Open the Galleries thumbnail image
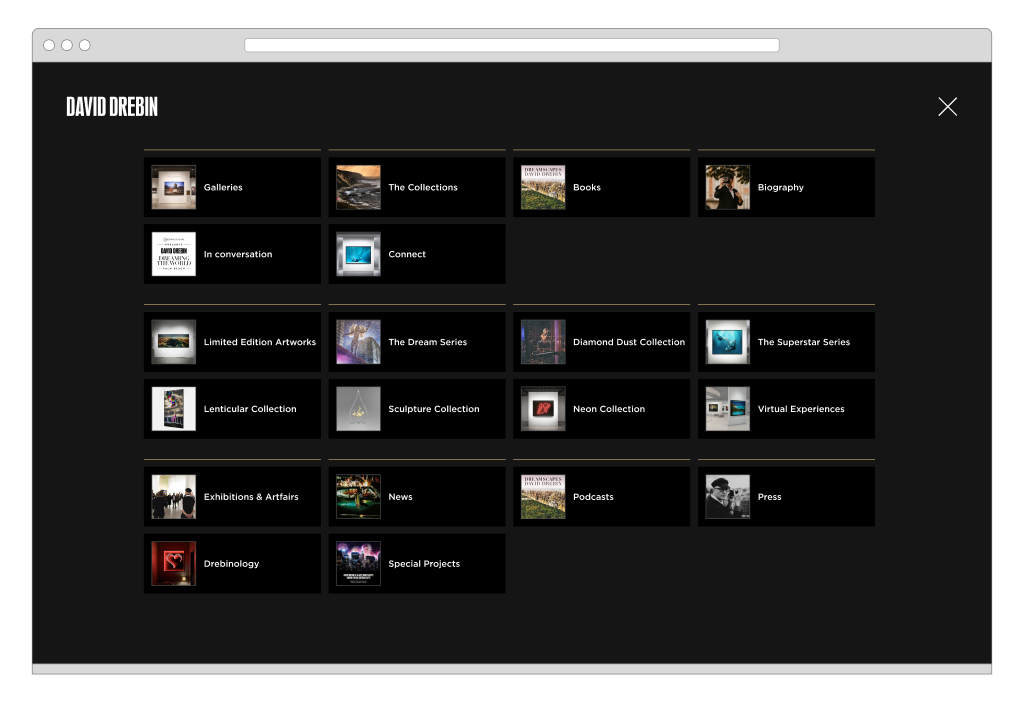The height and width of the screenshot is (726, 1024). pyautogui.click(x=174, y=187)
